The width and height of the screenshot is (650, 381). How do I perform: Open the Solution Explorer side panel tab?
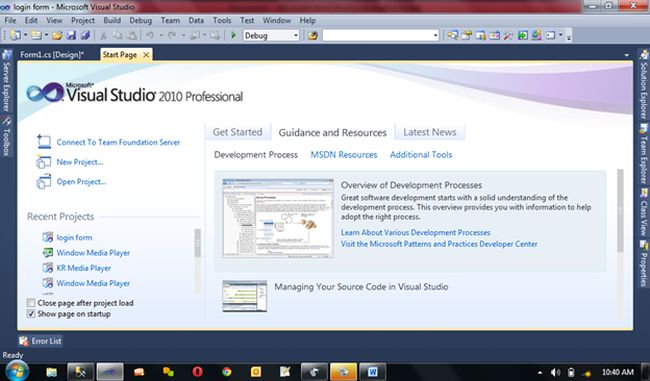644,83
